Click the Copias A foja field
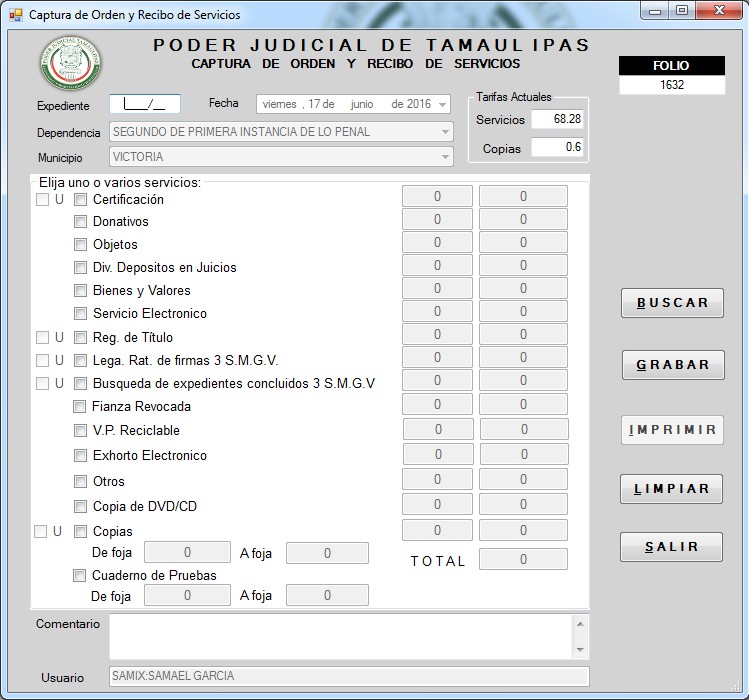This screenshot has width=749, height=700. point(327,553)
